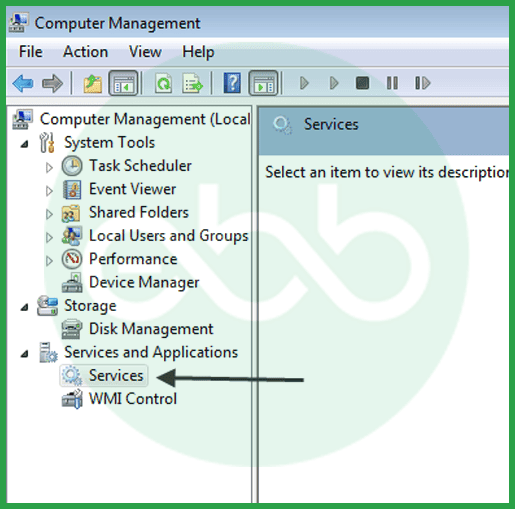Click the Export List toolbar icon
This screenshot has height=509, width=515.
[192, 83]
